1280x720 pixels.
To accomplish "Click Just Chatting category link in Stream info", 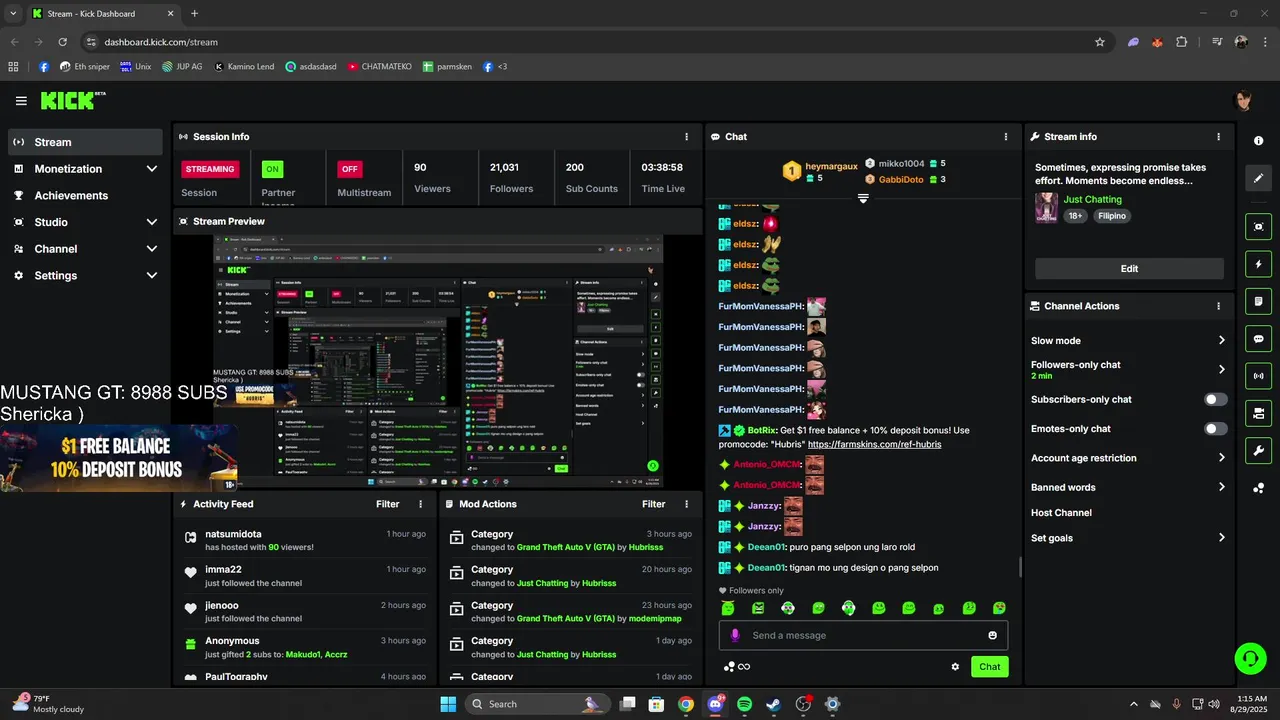I will (1093, 200).
